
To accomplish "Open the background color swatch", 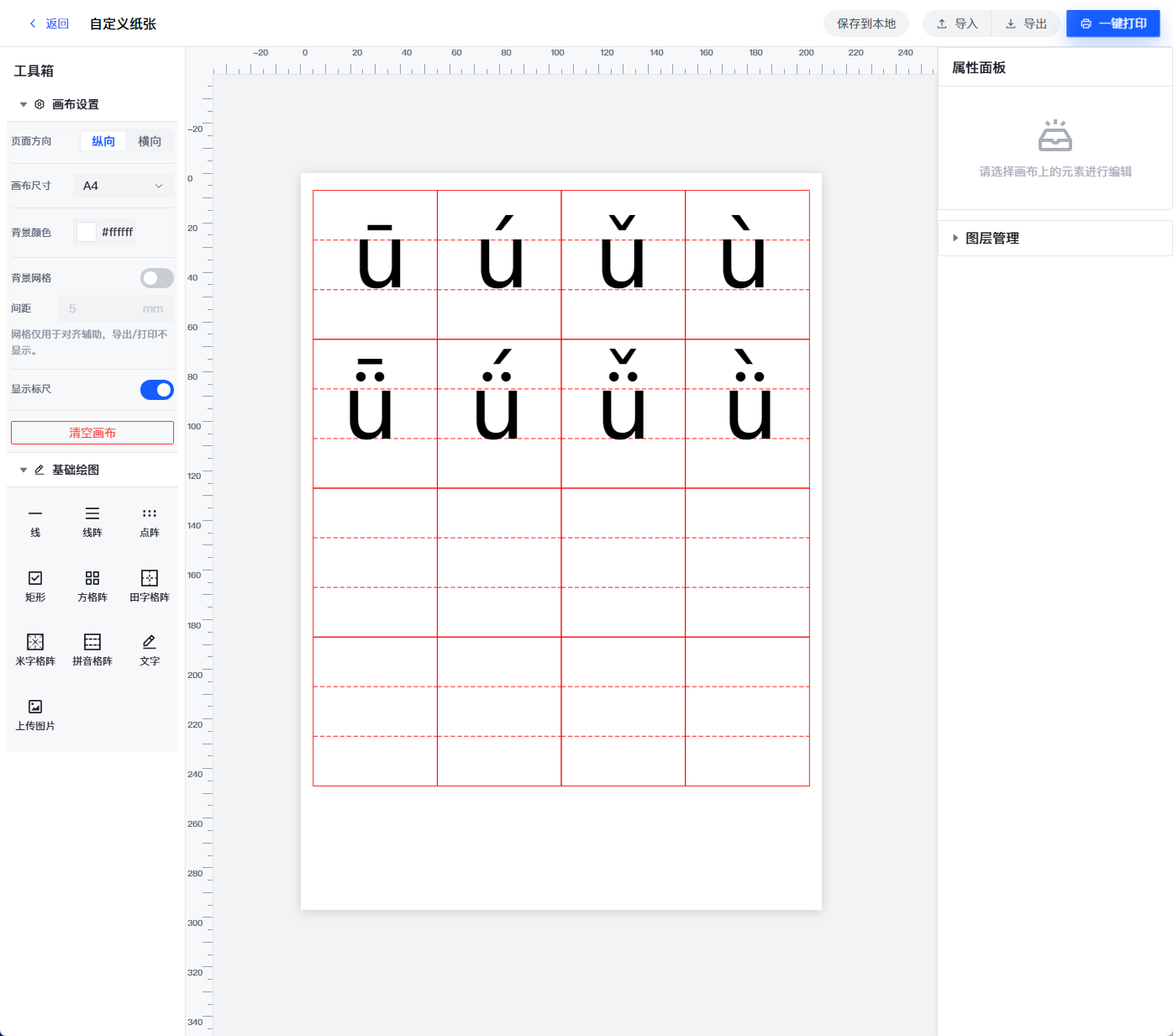I will (x=87, y=232).
